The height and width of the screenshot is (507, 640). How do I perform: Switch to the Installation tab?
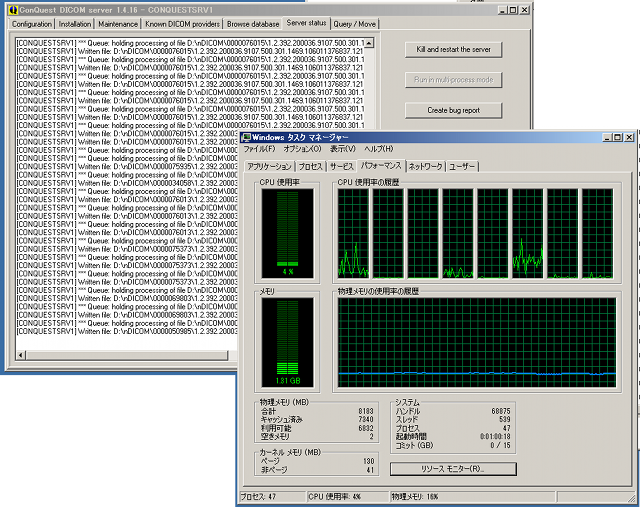75,24
